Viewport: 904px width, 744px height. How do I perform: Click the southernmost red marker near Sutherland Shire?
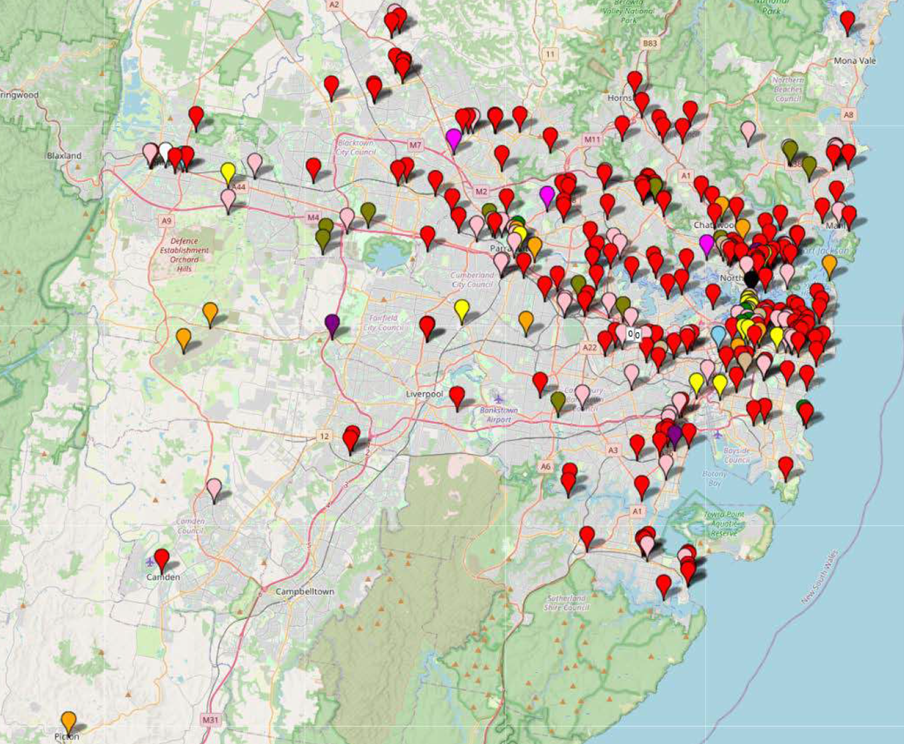(664, 584)
